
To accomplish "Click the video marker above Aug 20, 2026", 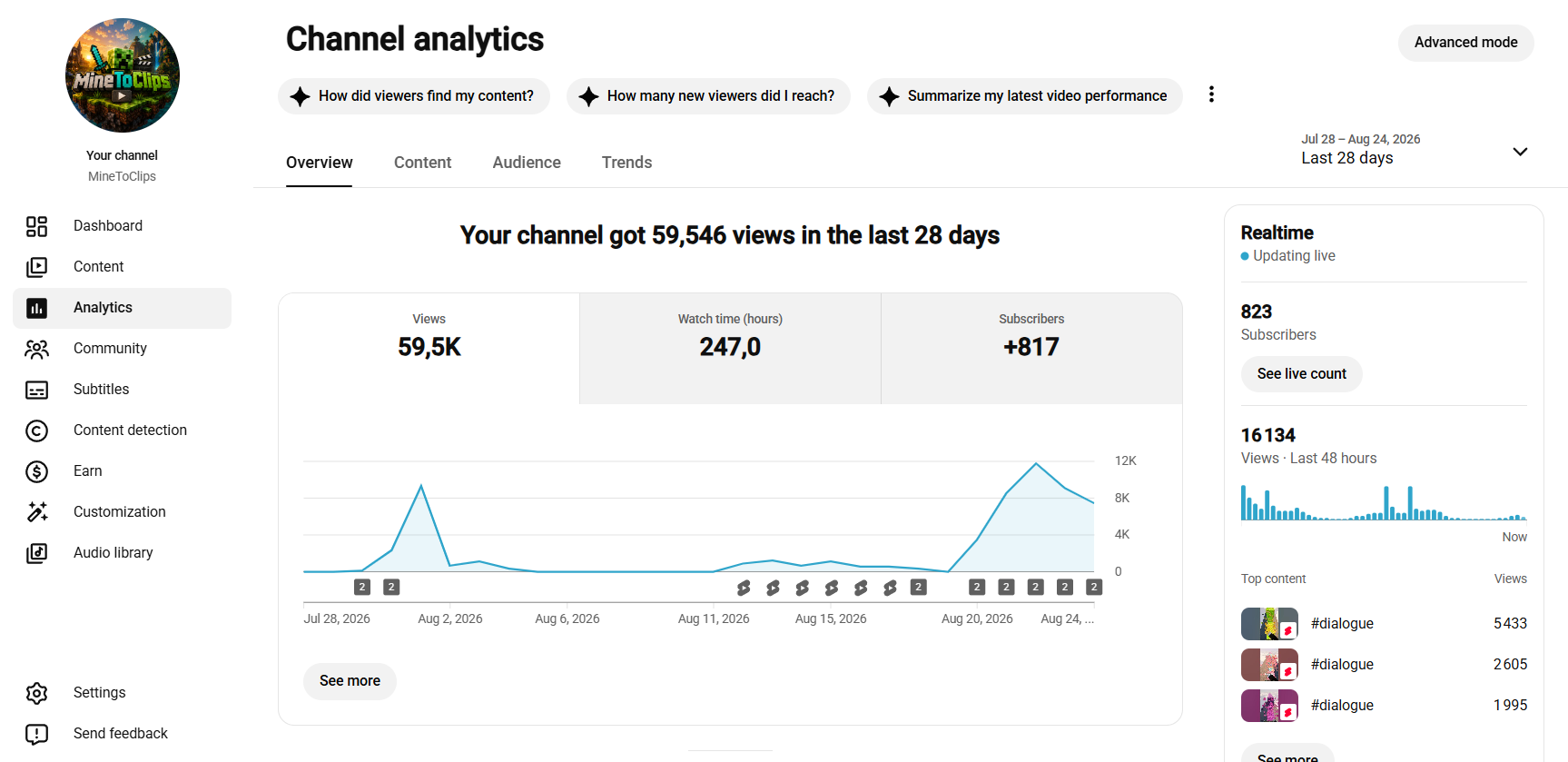I will click(x=977, y=588).
